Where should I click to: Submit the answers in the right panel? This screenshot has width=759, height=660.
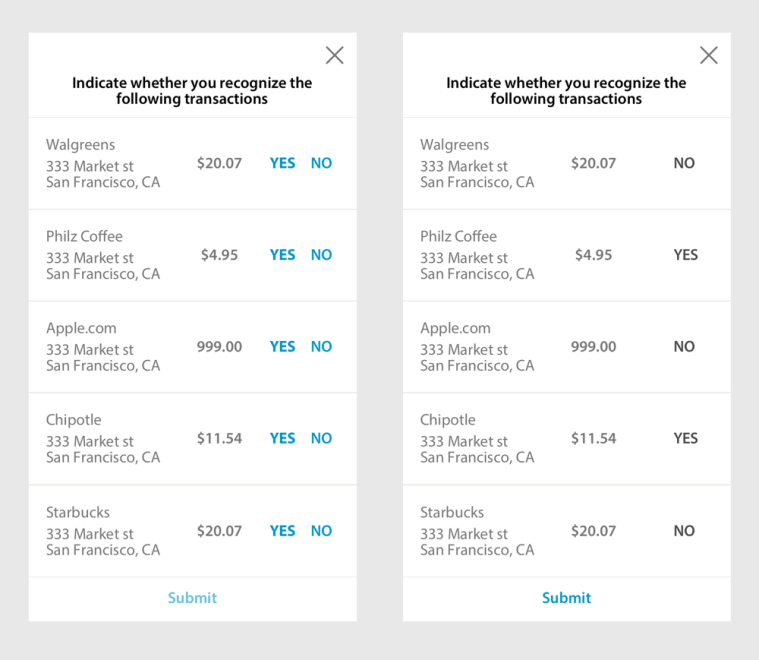point(566,598)
